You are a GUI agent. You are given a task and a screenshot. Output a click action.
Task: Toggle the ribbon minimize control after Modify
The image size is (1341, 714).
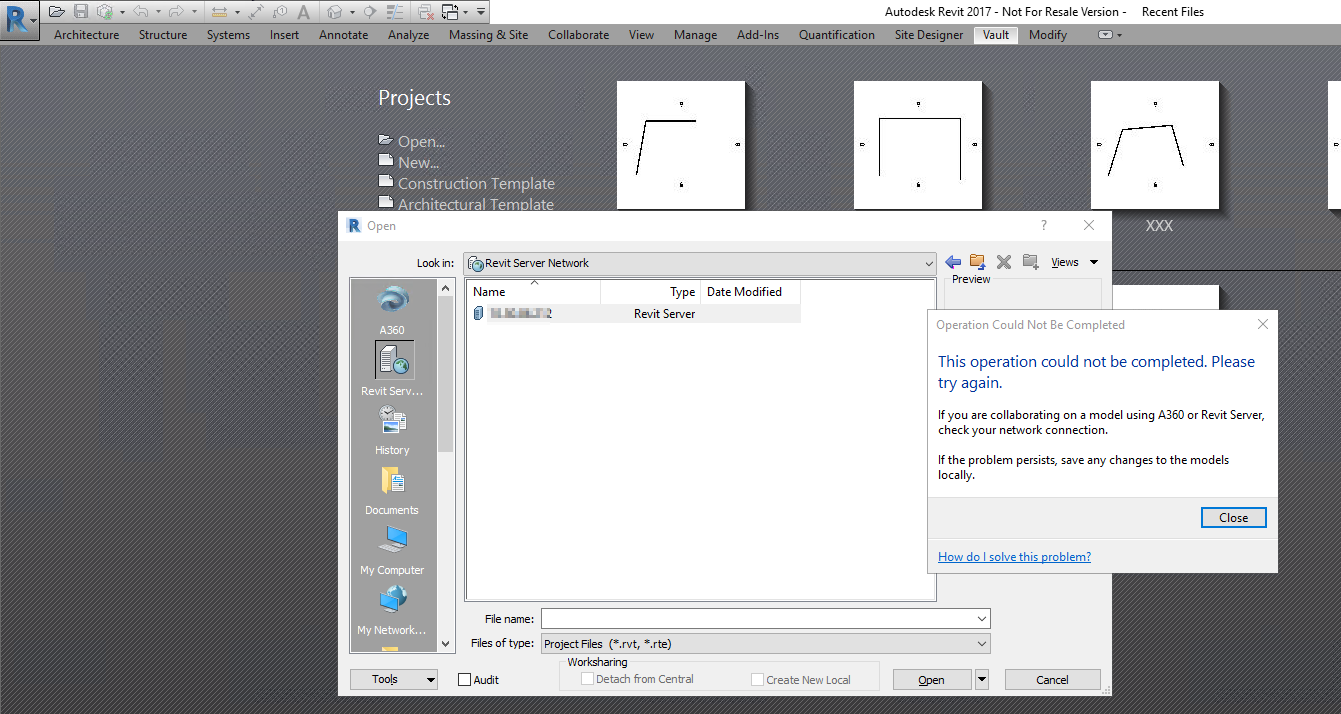click(x=1109, y=35)
